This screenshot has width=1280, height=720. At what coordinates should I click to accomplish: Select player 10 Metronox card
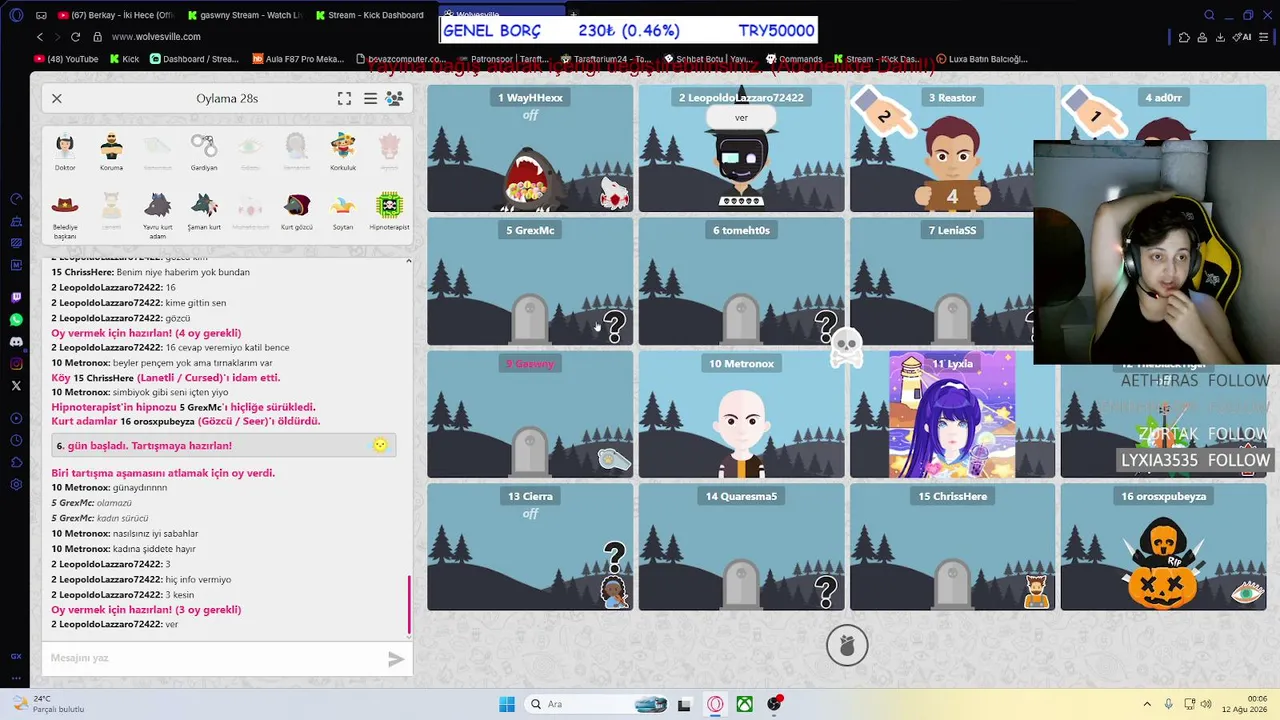coord(741,414)
